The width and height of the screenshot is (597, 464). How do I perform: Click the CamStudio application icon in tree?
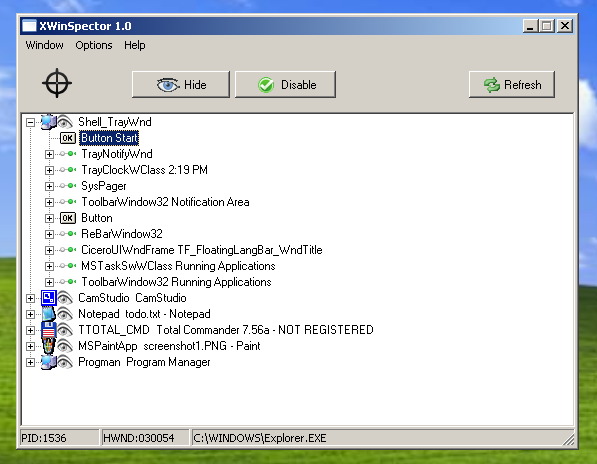49,298
